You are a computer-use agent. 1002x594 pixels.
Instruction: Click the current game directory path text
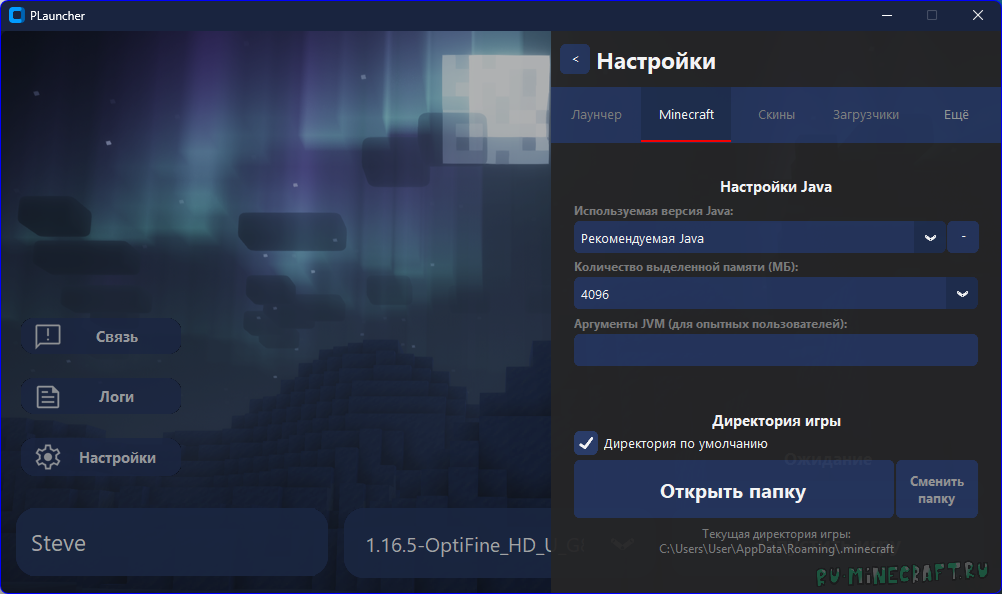coord(776,549)
